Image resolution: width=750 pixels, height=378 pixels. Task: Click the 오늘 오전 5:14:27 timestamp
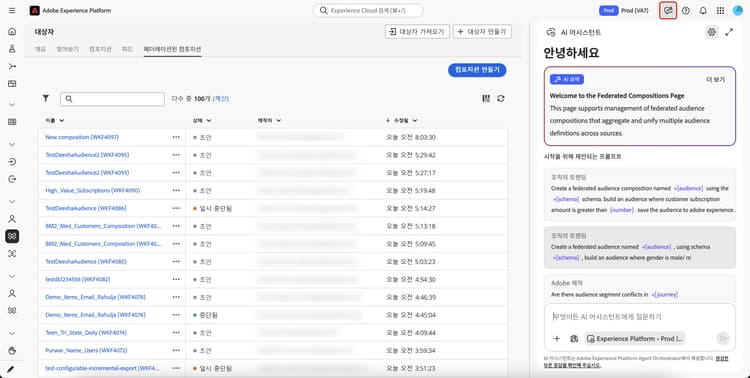411,208
